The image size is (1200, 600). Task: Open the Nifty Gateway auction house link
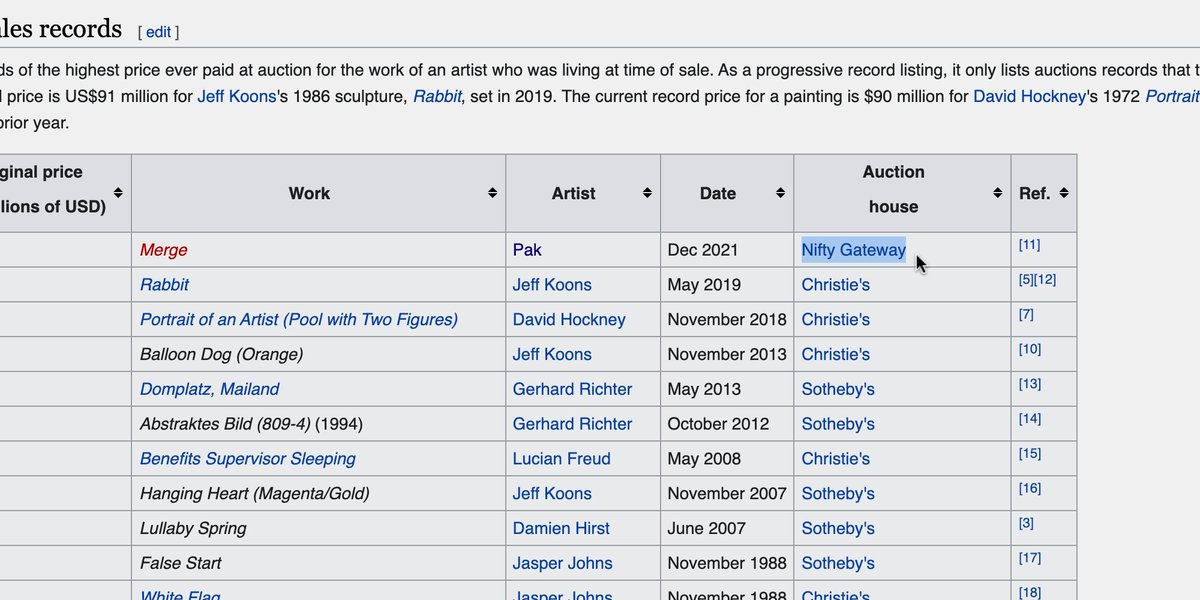(x=853, y=250)
